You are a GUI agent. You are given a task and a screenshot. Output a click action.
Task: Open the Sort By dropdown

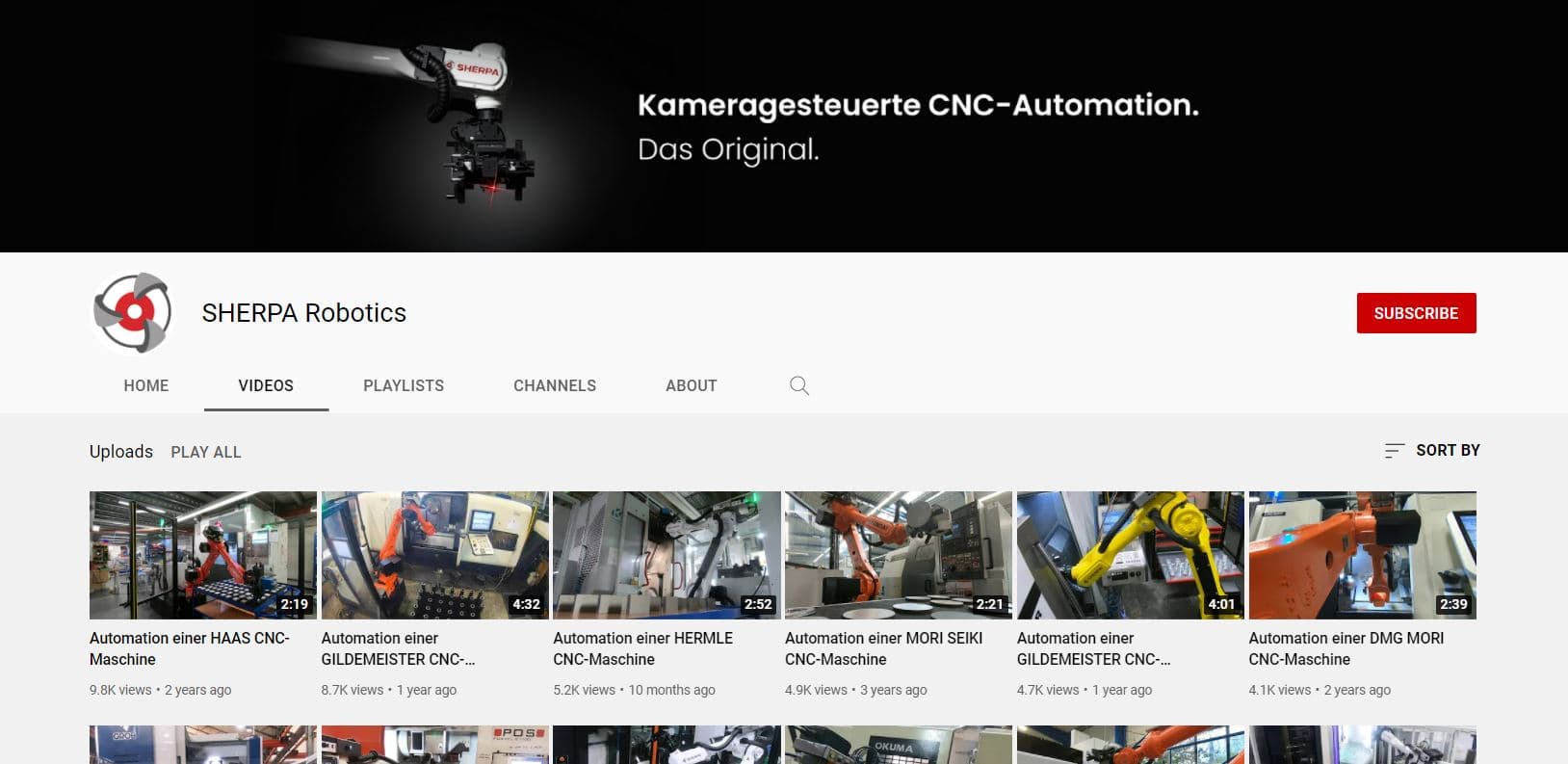coord(1432,450)
